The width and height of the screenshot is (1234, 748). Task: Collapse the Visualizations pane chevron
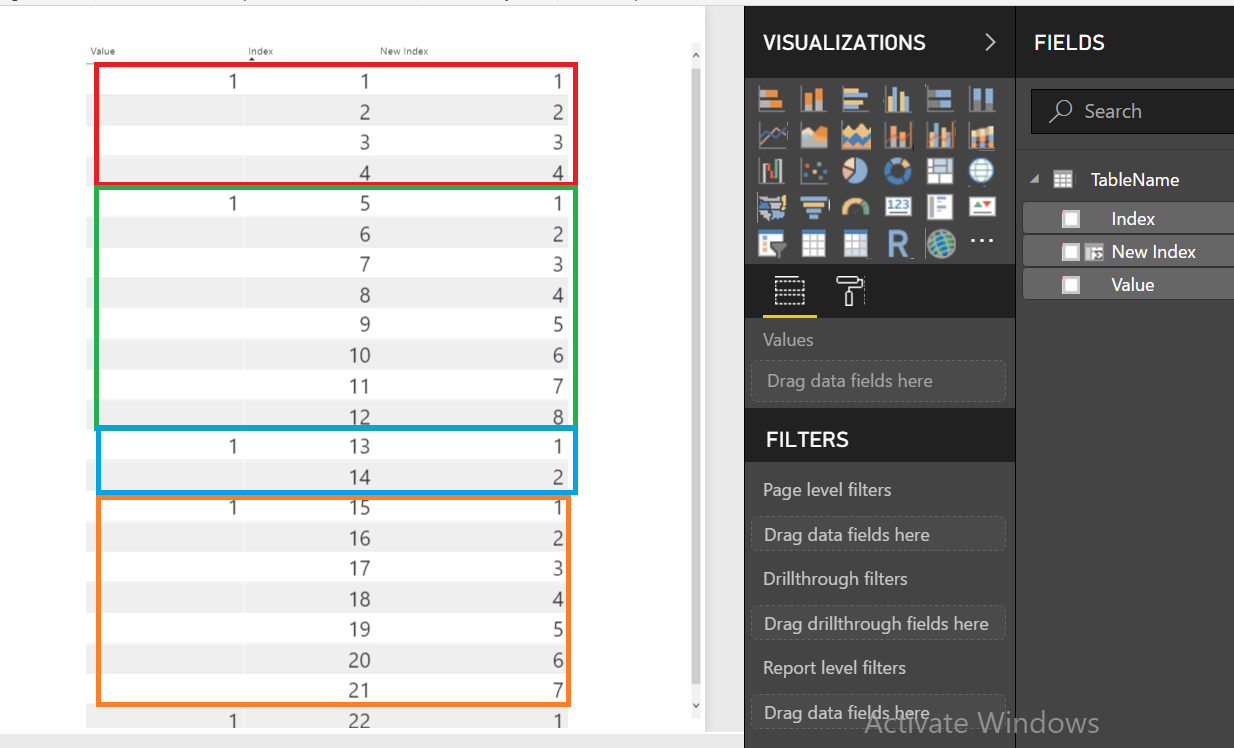[x=990, y=42]
